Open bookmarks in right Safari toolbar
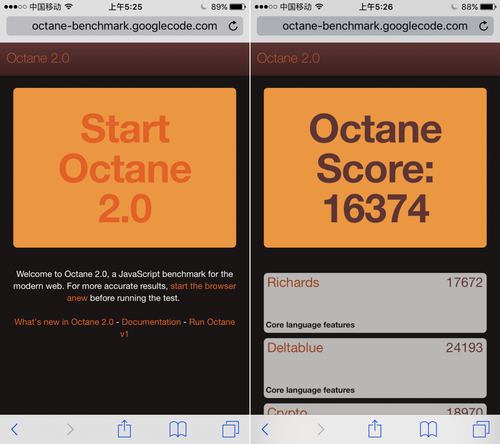The height and width of the screenshot is (444, 500). (428, 429)
